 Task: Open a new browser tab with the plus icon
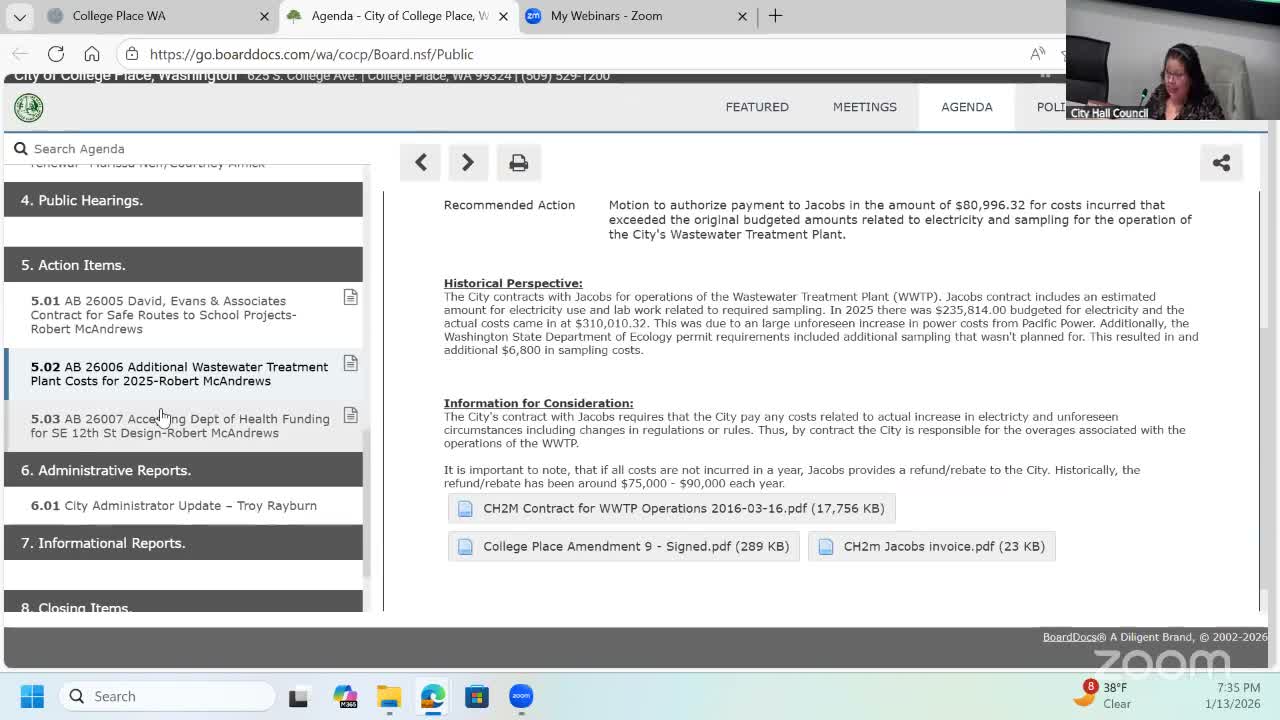[x=775, y=16]
